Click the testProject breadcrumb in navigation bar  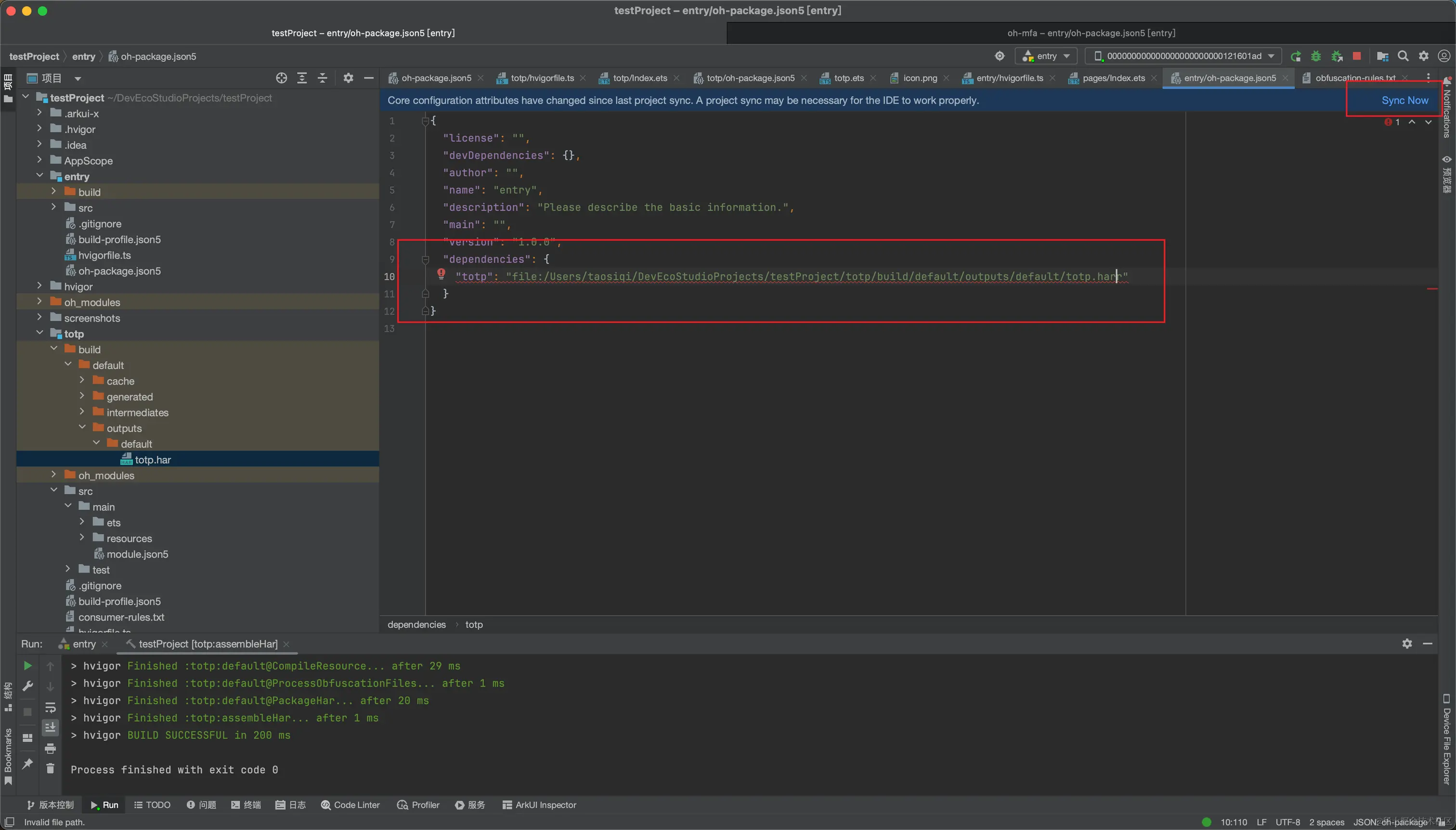click(x=34, y=56)
